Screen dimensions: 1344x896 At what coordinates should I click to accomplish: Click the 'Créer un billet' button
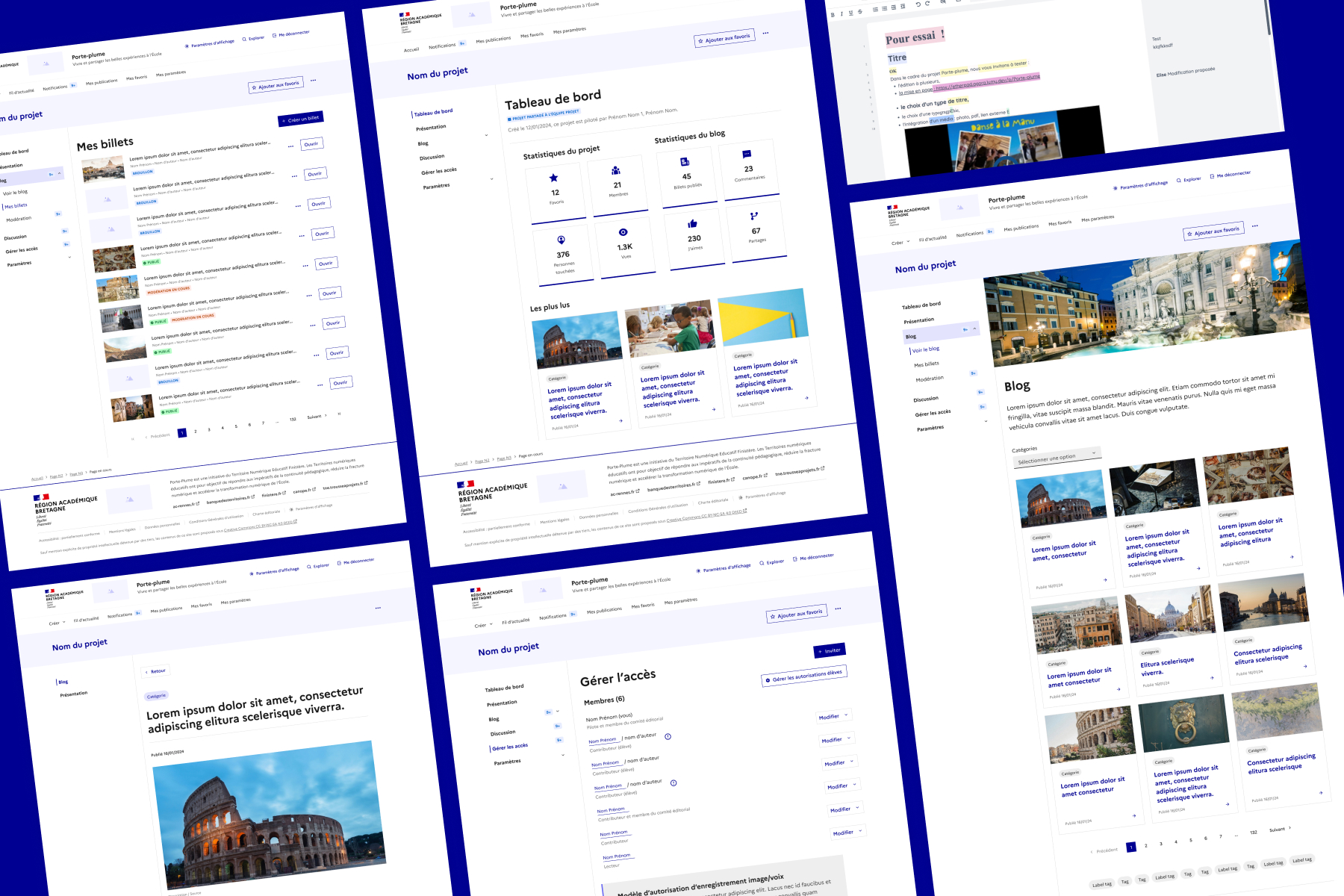(300, 119)
